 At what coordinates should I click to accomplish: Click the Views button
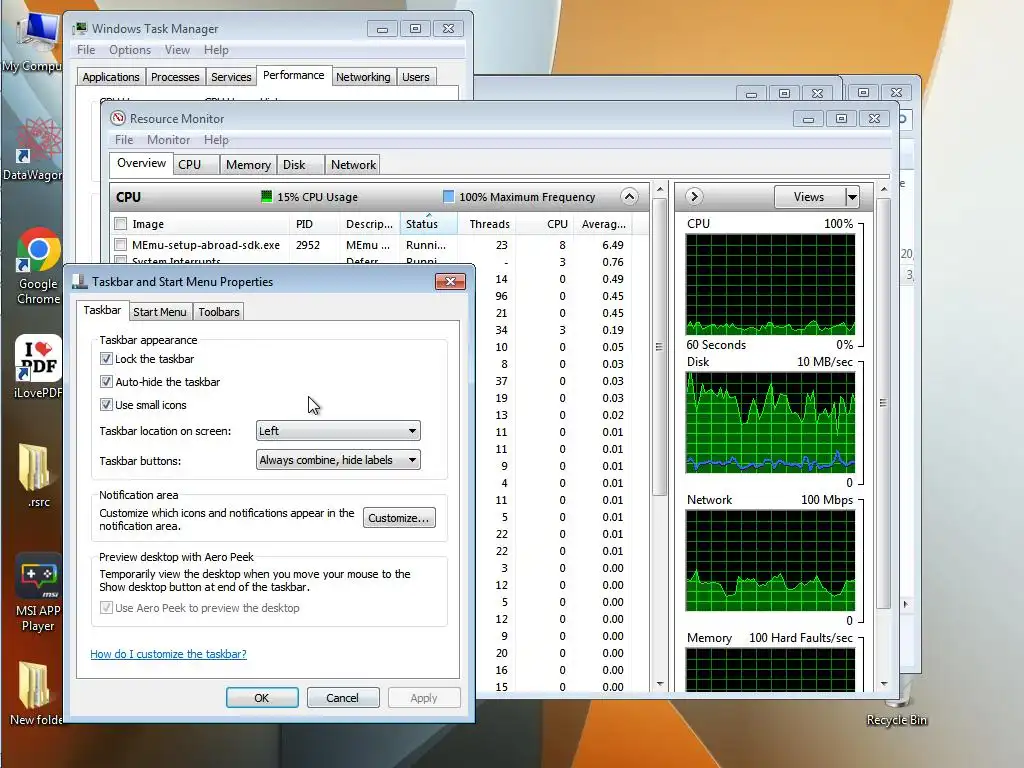809,197
